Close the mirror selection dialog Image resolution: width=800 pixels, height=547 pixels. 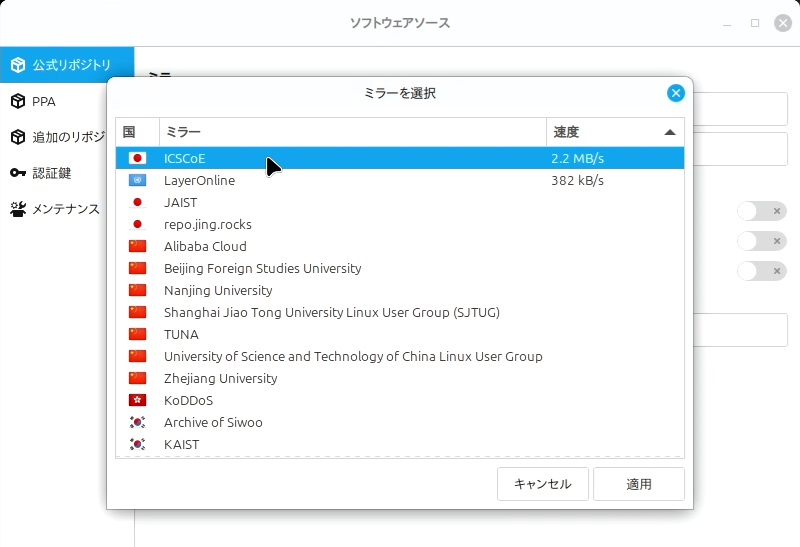[x=676, y=93]
